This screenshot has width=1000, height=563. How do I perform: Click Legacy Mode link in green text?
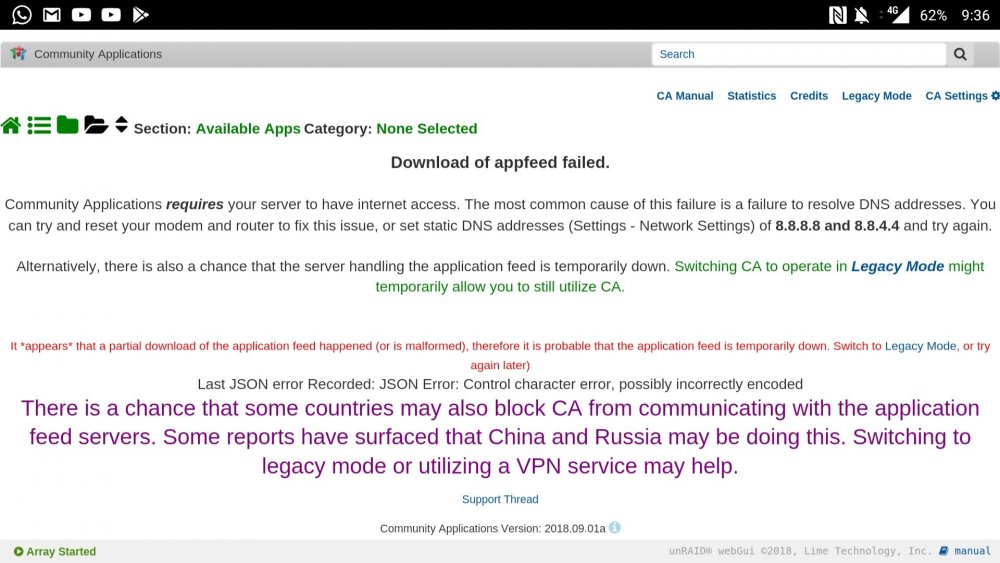[897, 267]
